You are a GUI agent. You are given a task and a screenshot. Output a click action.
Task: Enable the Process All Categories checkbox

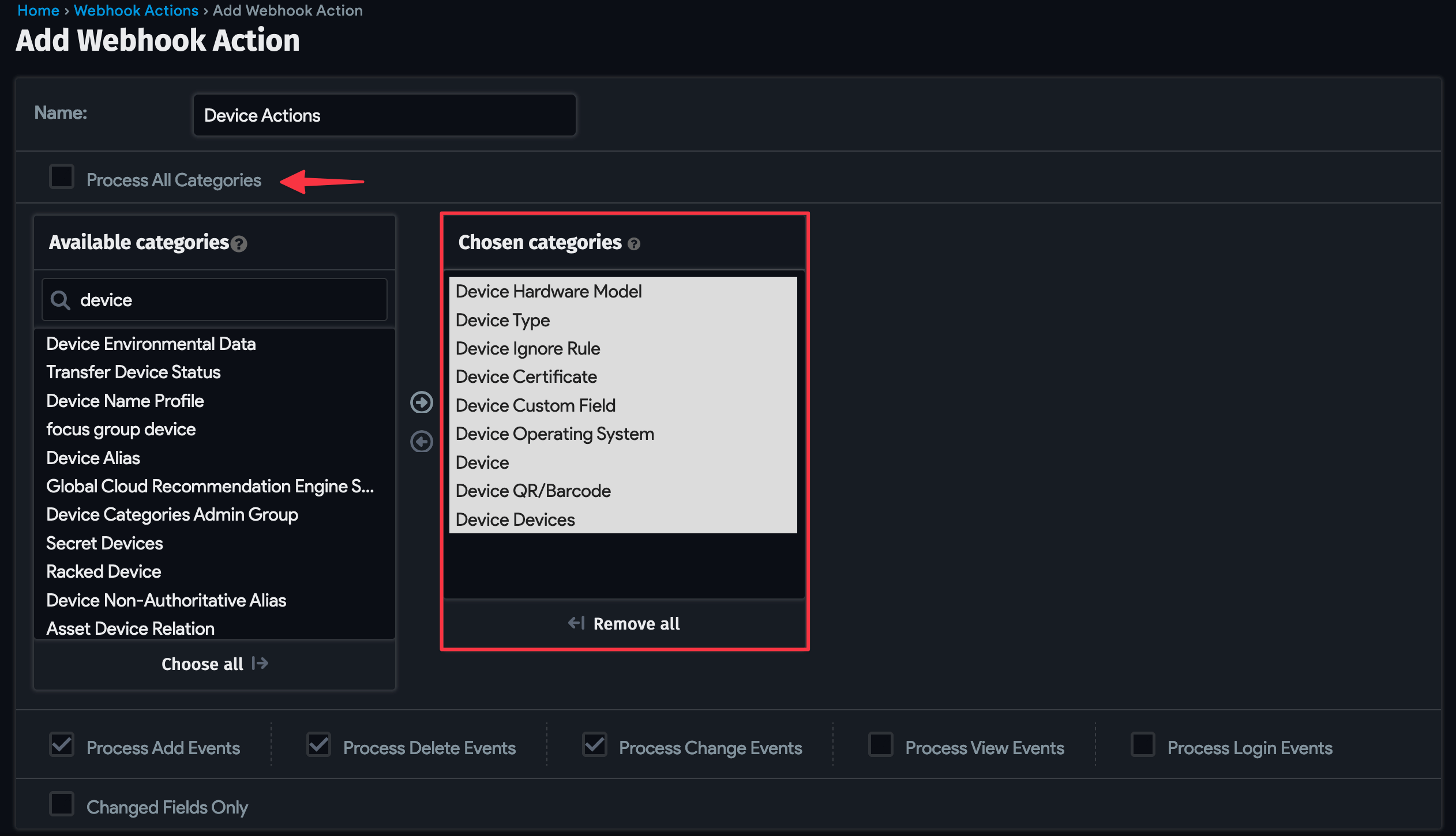click(61, 177)
